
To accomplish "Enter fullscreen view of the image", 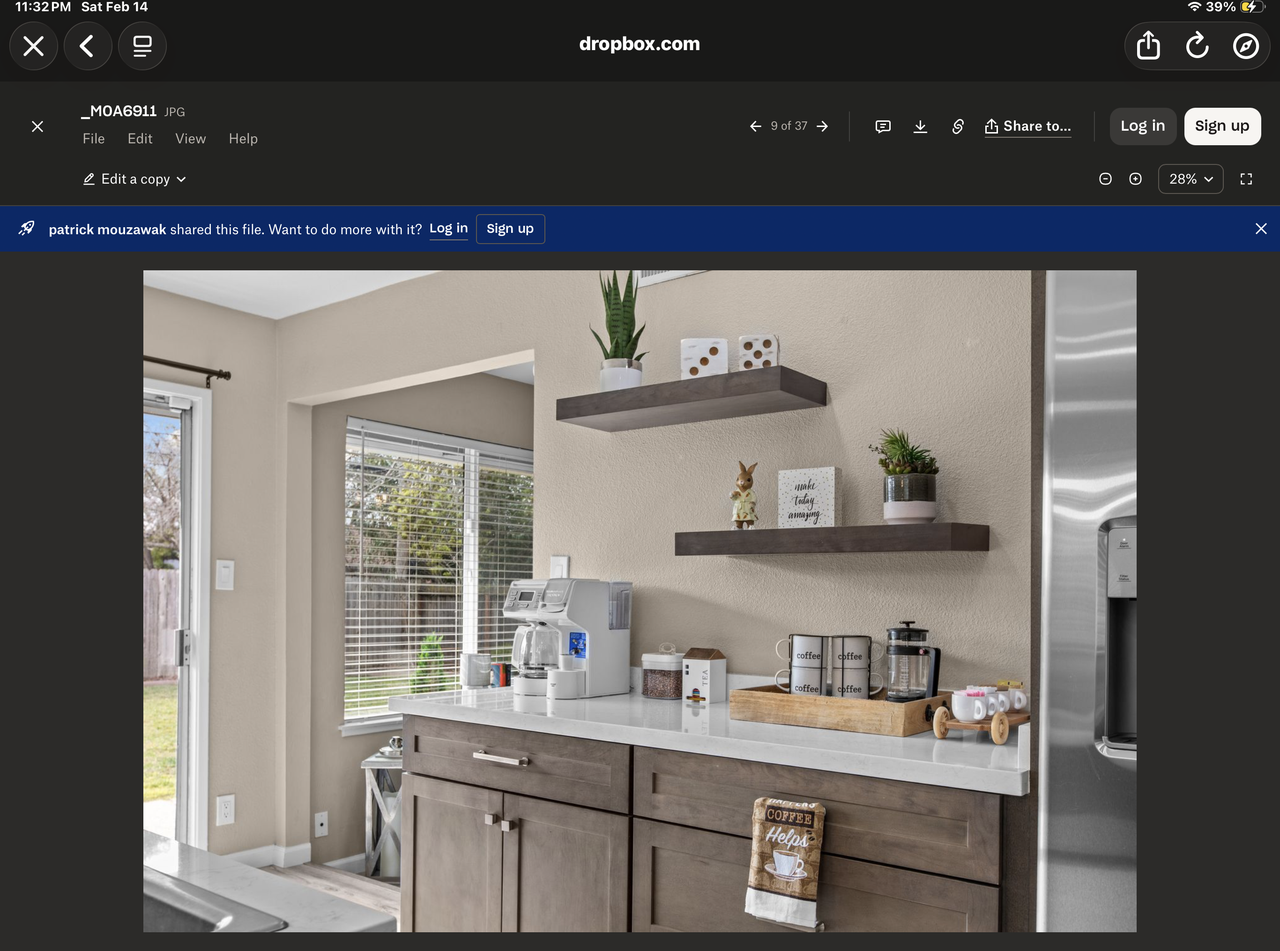I will click(x=1246, y=179).
